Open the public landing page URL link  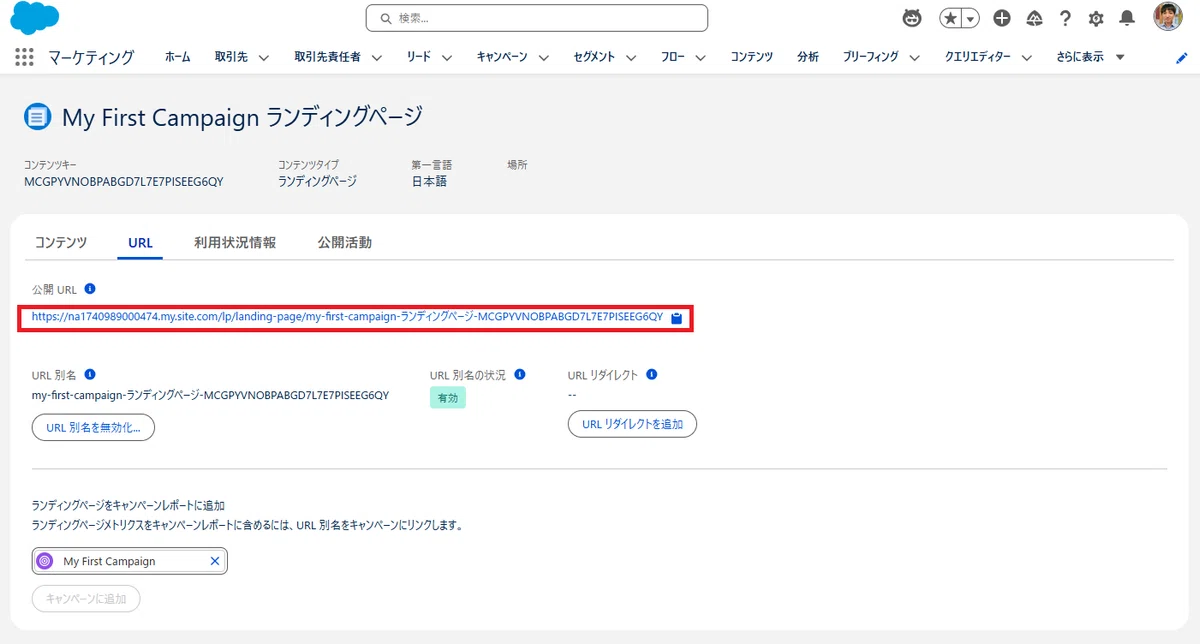[347, 317]
